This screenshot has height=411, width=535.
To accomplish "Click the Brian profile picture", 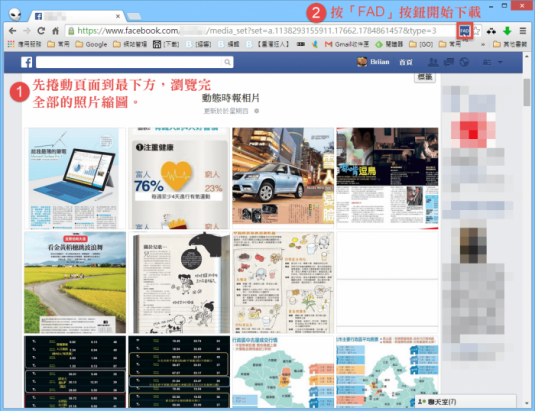I will point(362,62).
